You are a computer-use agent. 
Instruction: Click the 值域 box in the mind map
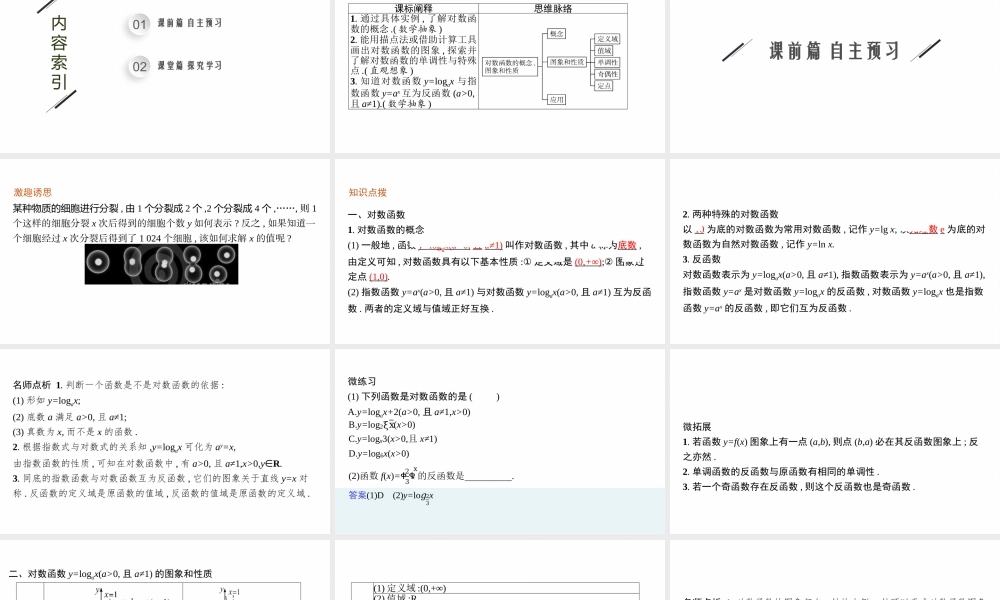pyautogui.click(x=604, y=51)
